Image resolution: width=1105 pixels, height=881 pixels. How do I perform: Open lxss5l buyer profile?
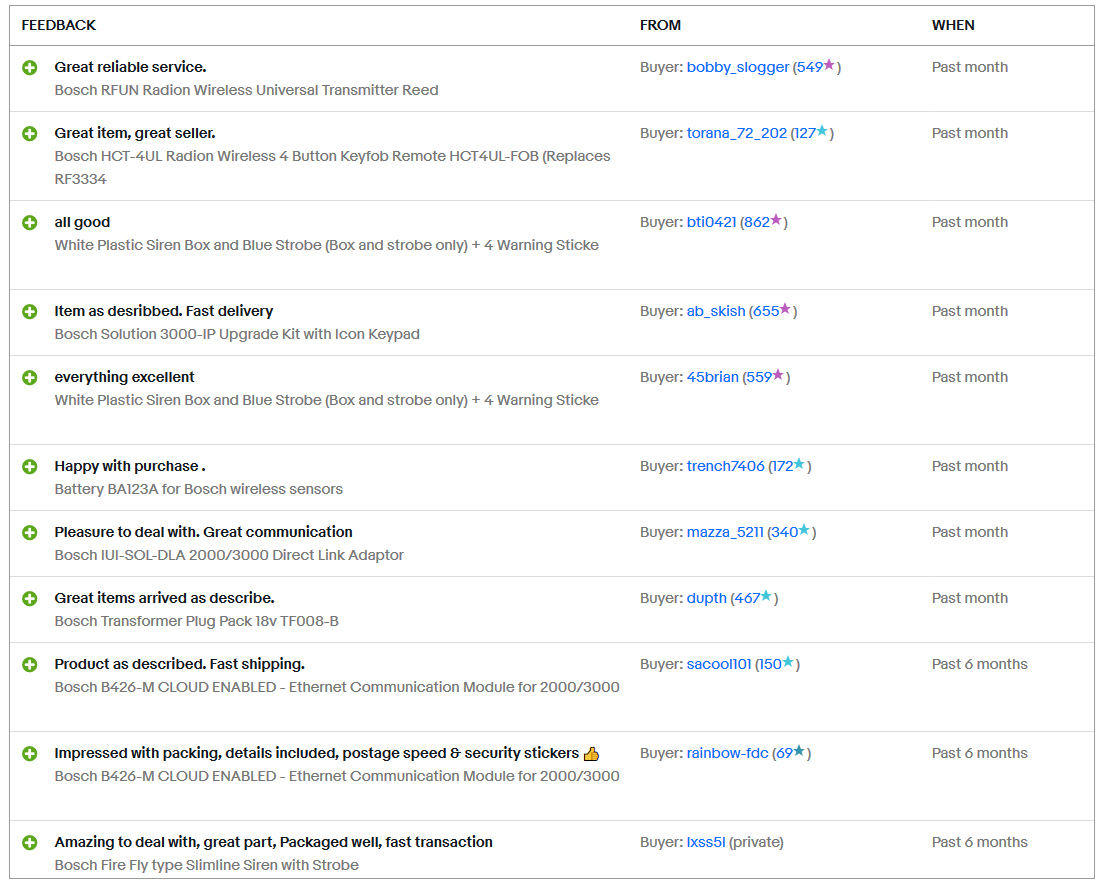pyautogui.click(x=705, y=842)
